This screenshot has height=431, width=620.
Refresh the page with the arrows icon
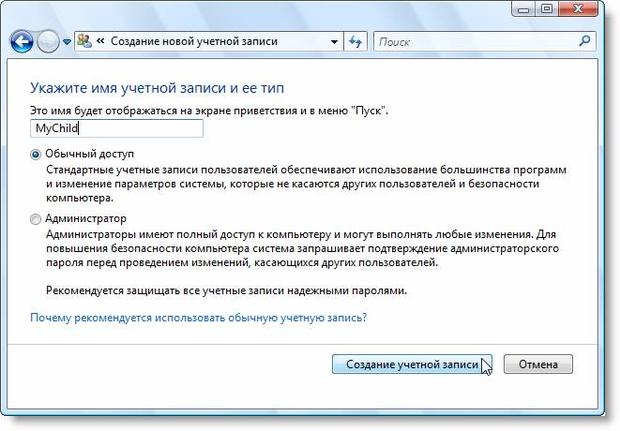click(x=355, y=42)
